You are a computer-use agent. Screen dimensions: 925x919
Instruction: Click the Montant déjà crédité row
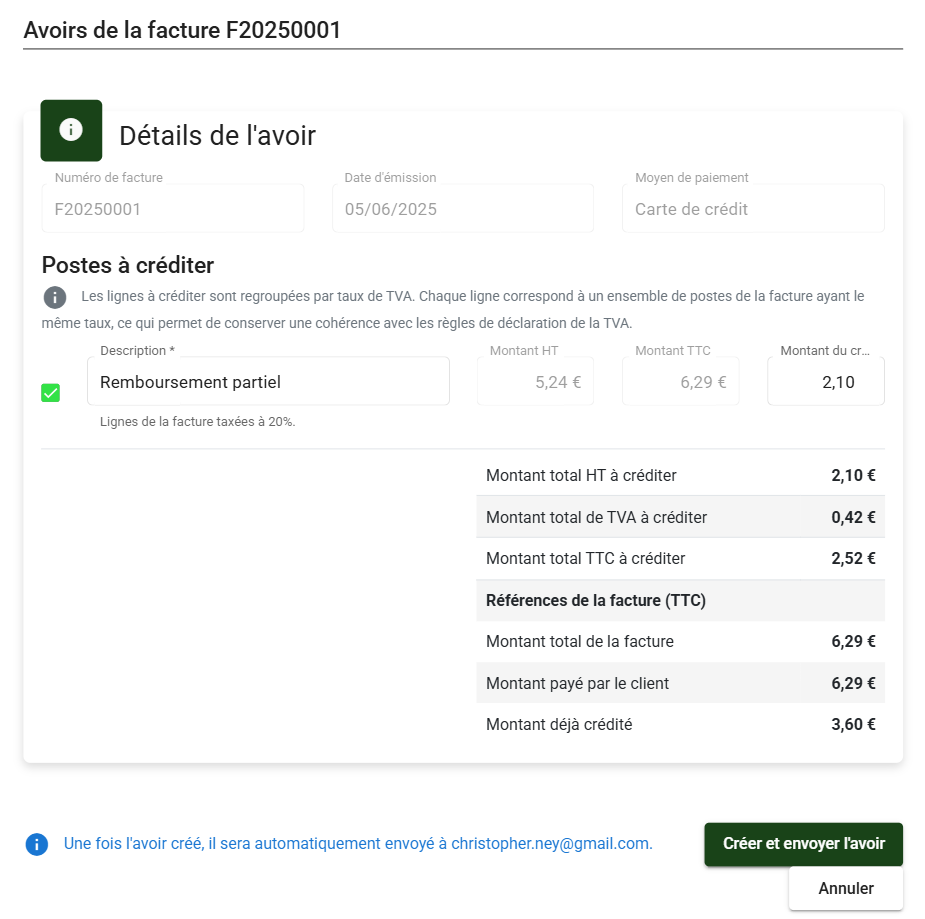(x=680, y=724)
